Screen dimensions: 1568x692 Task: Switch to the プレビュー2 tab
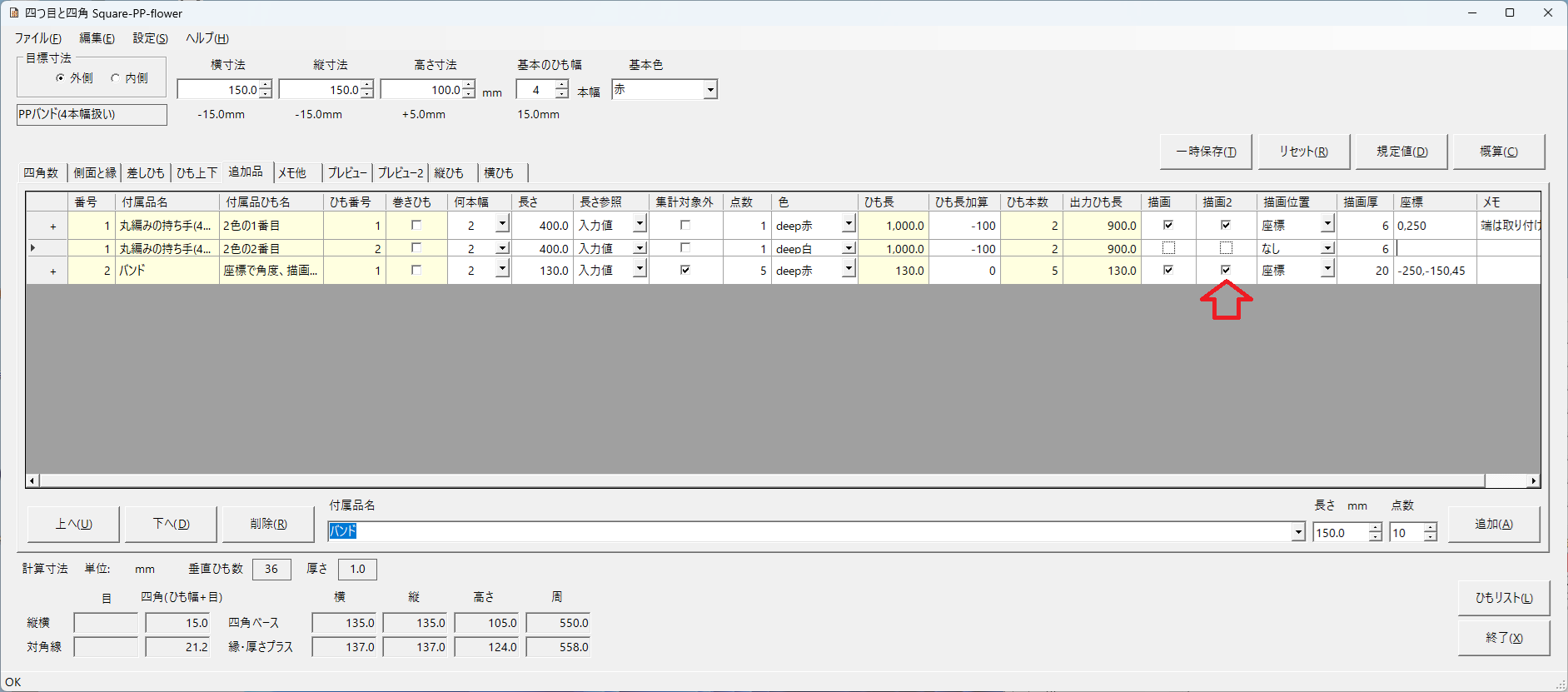click(401, 173)
